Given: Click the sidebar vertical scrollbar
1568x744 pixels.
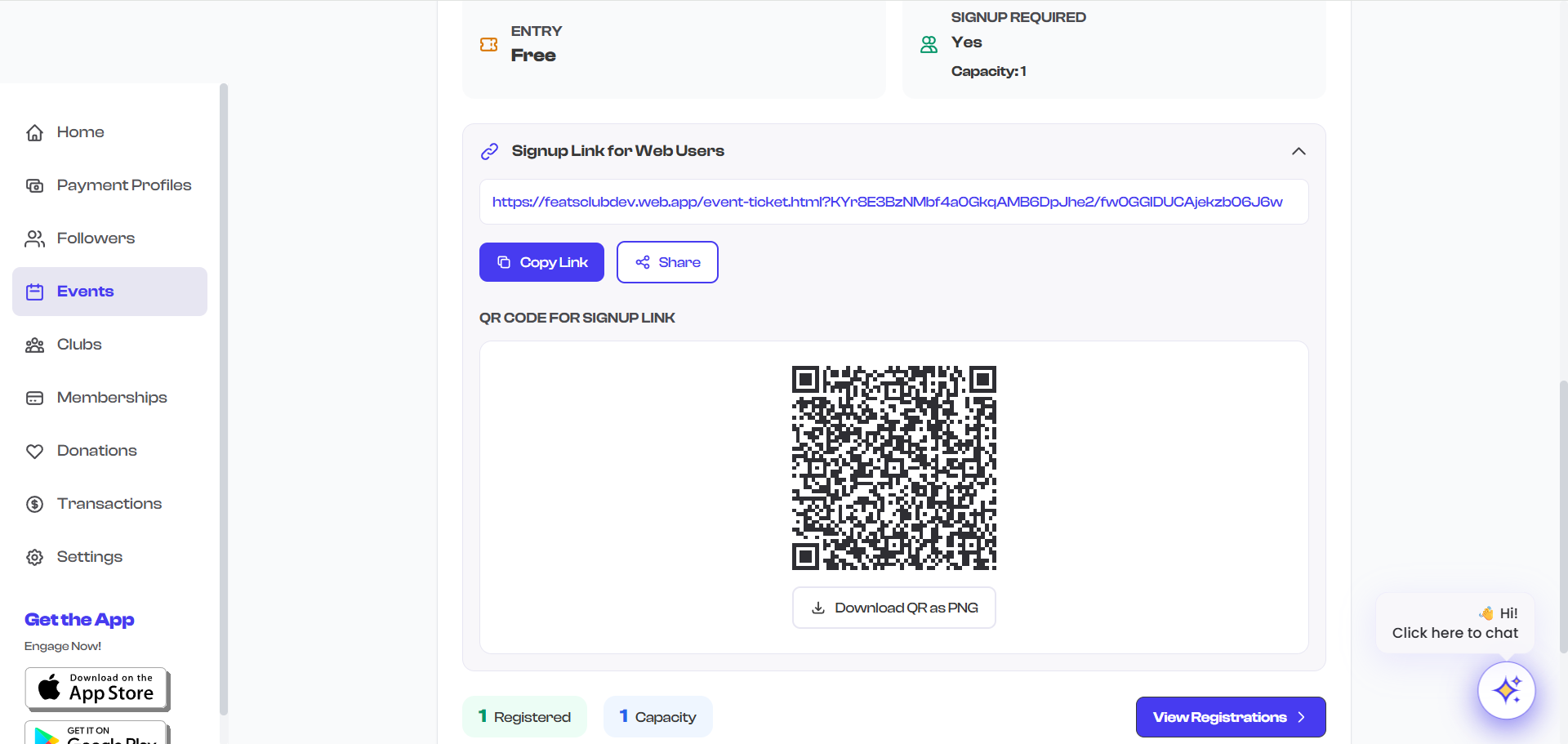Looking at the screenshot, I should click(x=224, y=400).
